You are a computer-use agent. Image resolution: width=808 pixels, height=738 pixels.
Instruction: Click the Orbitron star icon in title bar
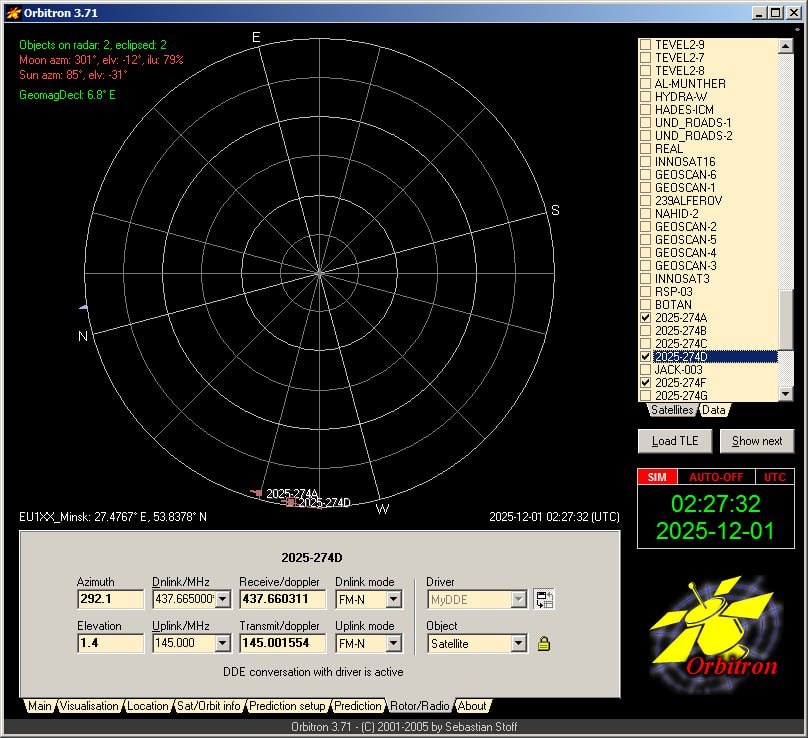point(13,12)
